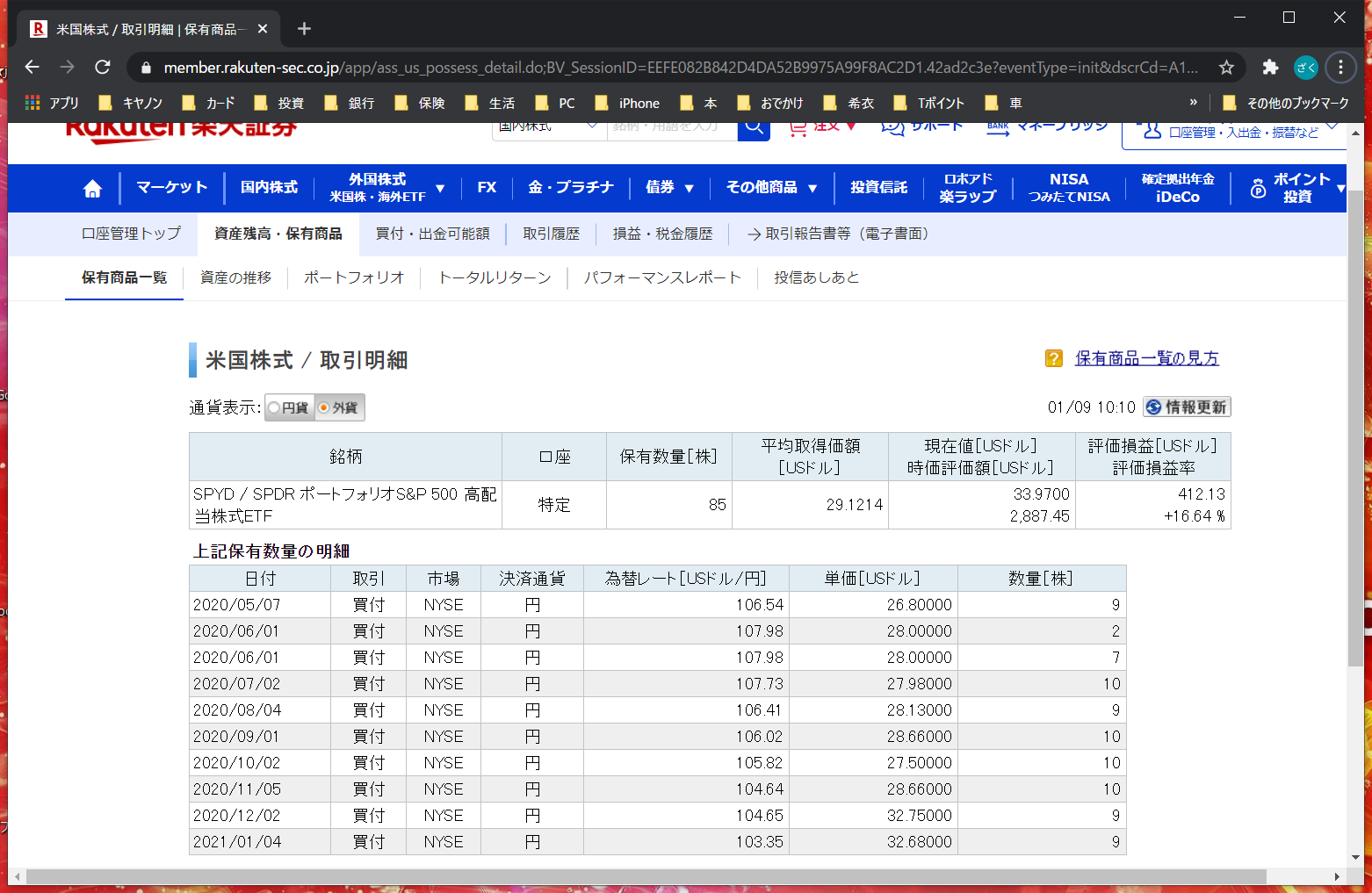Switch to 資産残高・保有商品 tab
Screen dimensions: 1372x893
278,234
